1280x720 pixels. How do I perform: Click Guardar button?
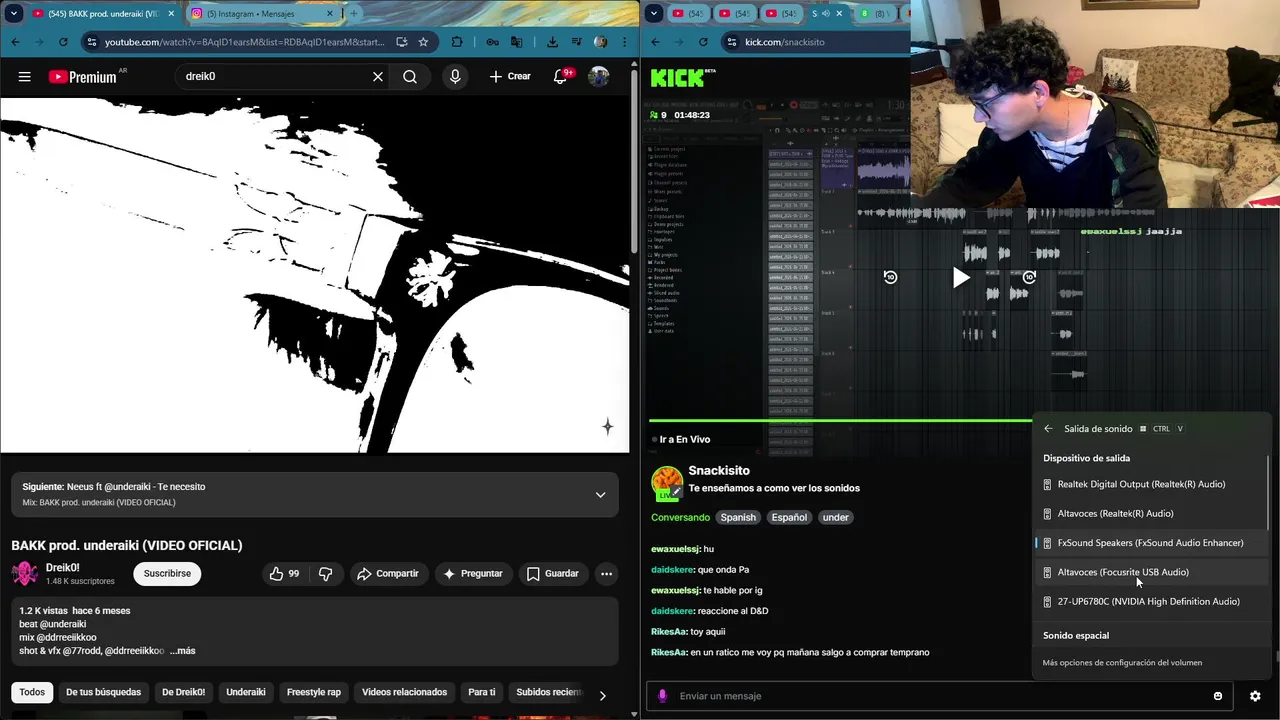click(x=552, y=573)
